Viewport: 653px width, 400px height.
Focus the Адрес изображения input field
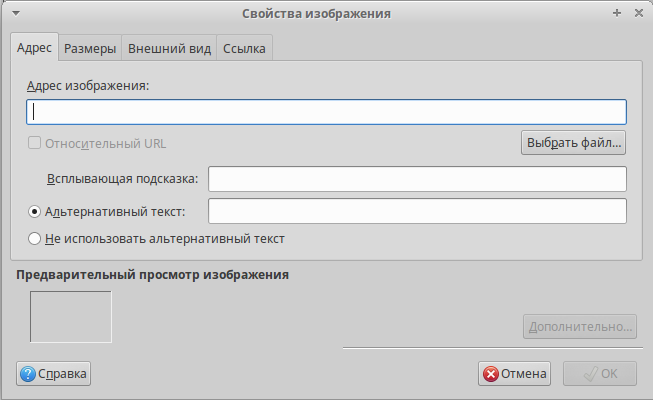[x=326, y=111]
